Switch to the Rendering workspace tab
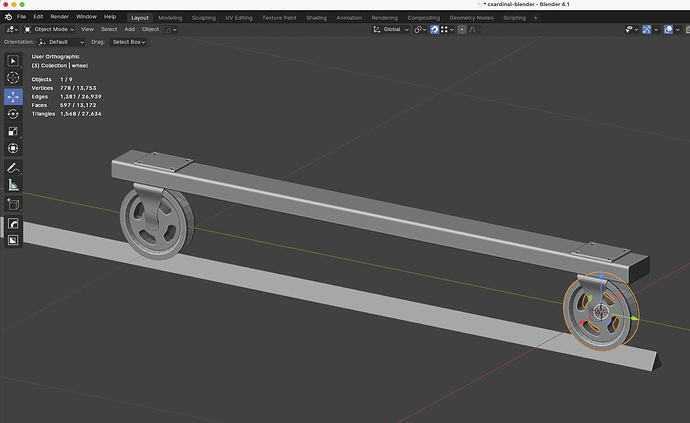 pyautogui.click(x=385, y=18)
